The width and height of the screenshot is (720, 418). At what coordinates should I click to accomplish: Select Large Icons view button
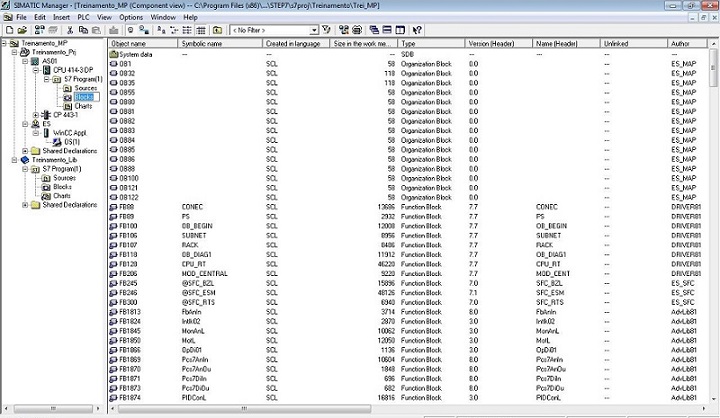click(x=161, y=30)
